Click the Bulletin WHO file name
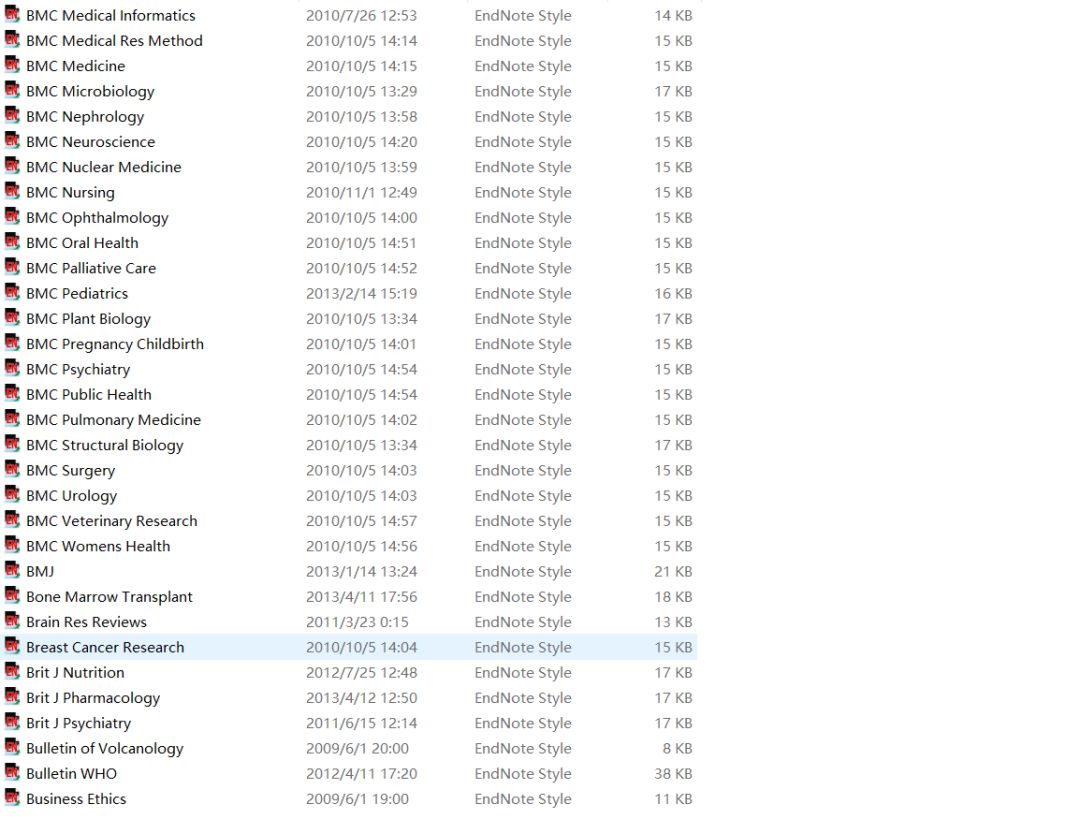This screenshot has width=1080, height=819. [x=72, y=774]
